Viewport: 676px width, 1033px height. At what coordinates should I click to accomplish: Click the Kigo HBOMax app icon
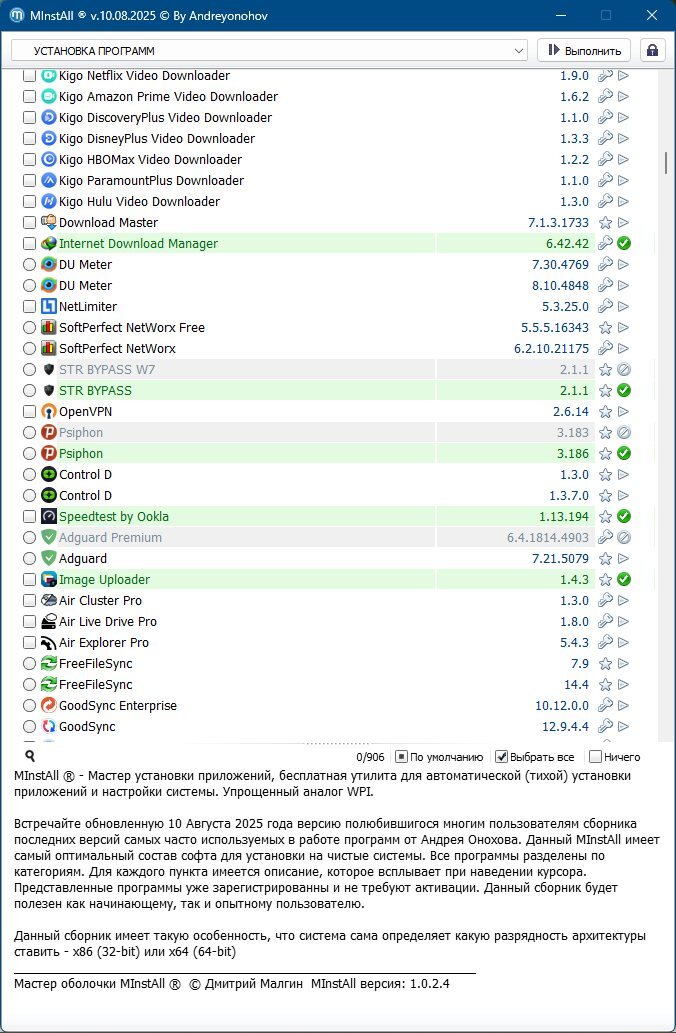[x=49, y=159]
